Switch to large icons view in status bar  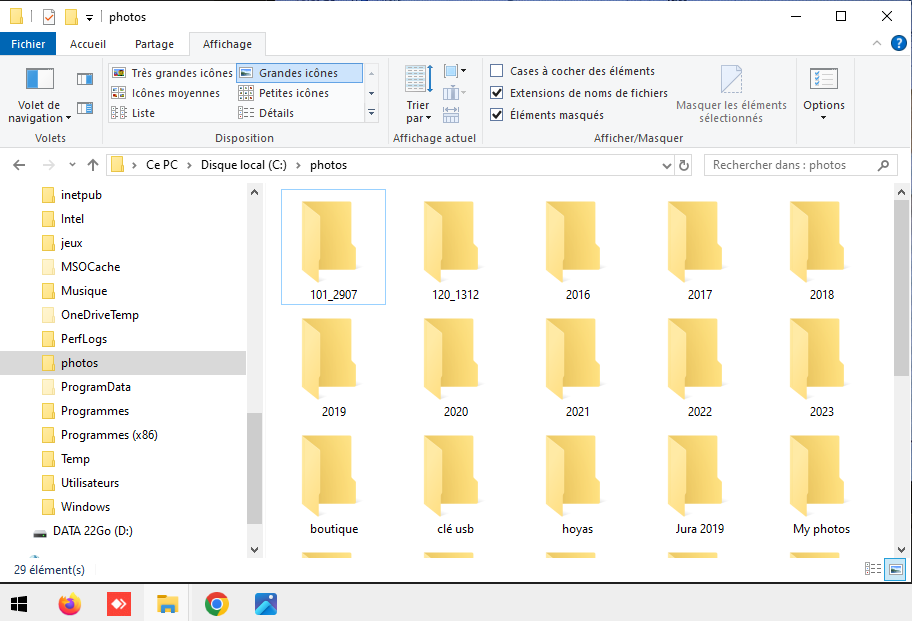(895, 569)
